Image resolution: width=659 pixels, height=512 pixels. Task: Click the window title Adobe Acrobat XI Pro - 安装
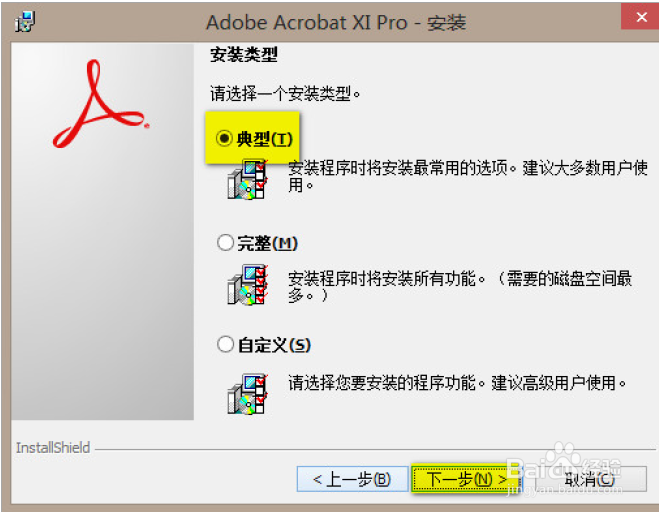(x=336, y=22)
